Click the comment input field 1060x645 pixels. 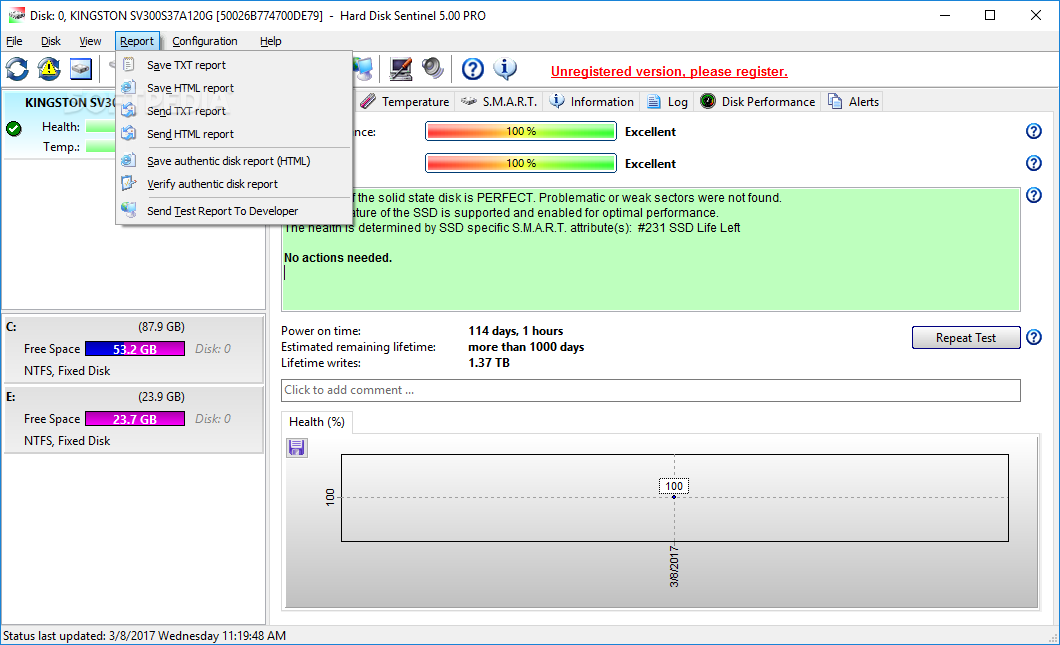650,390
